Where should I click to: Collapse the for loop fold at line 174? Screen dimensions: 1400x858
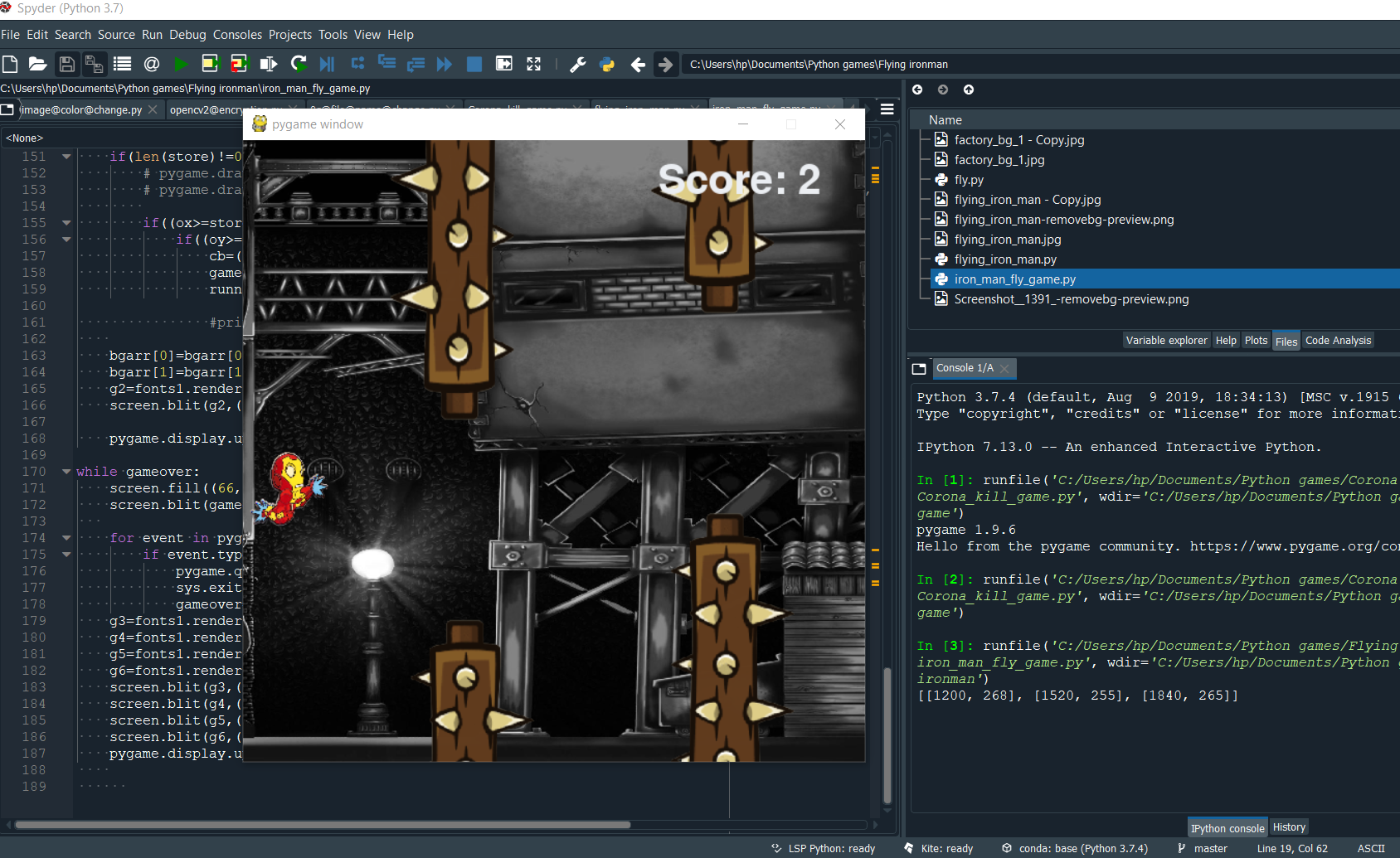[x=66, y=537]
